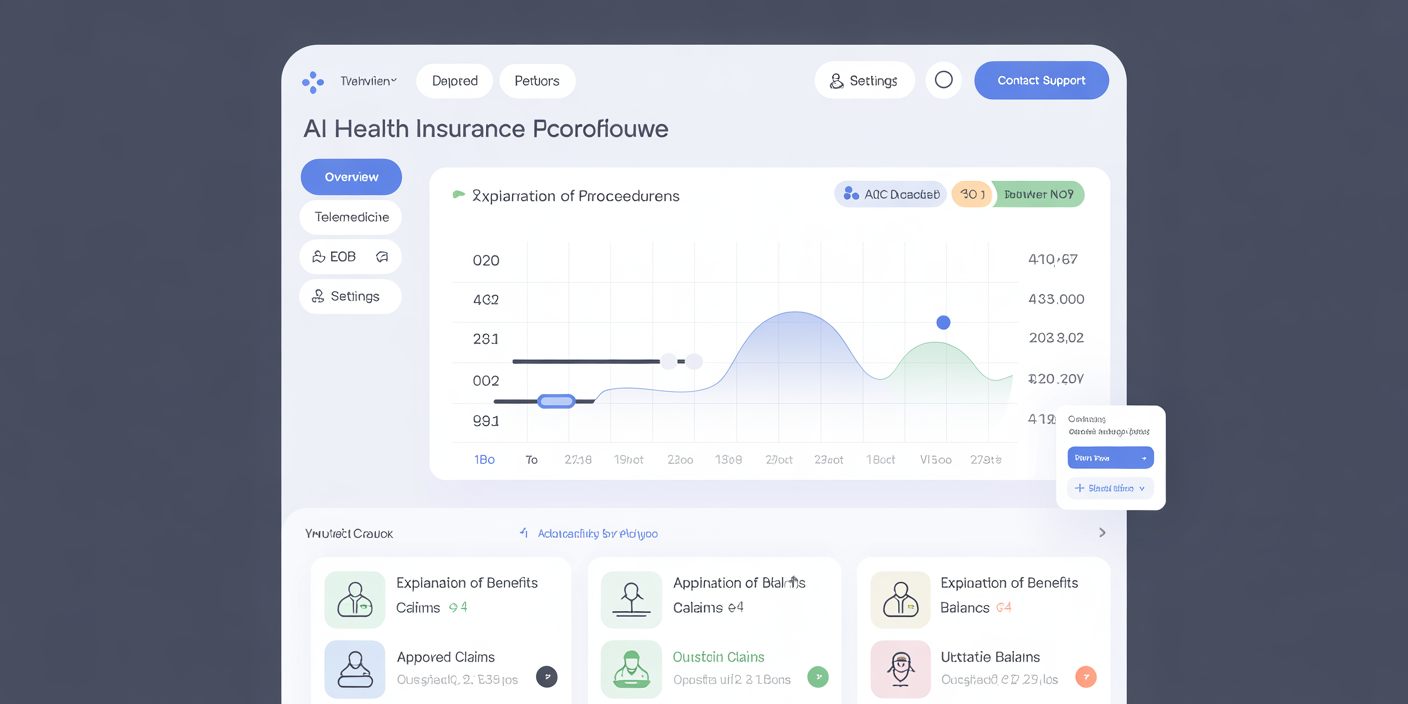Click the blue dots icon in the chart legend pill

851,194
